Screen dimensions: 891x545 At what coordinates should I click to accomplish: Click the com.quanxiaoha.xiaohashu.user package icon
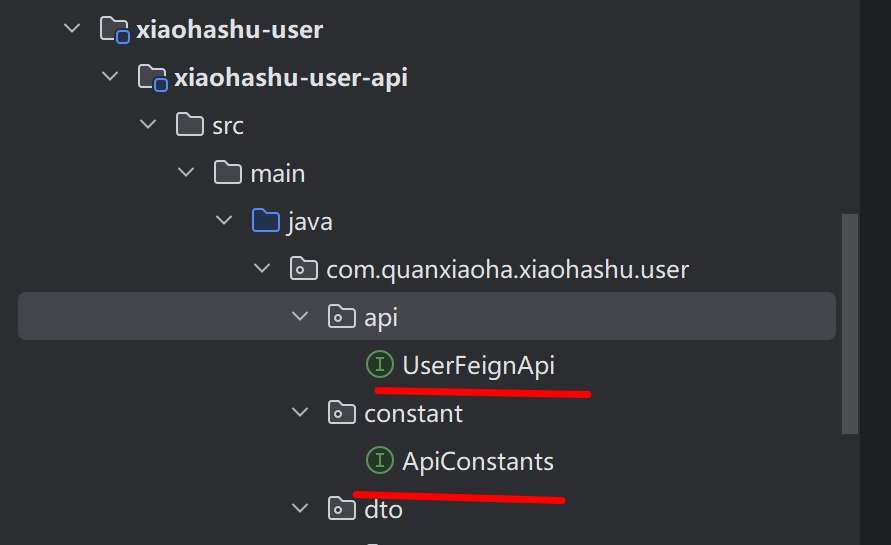(x=304, y=269)
